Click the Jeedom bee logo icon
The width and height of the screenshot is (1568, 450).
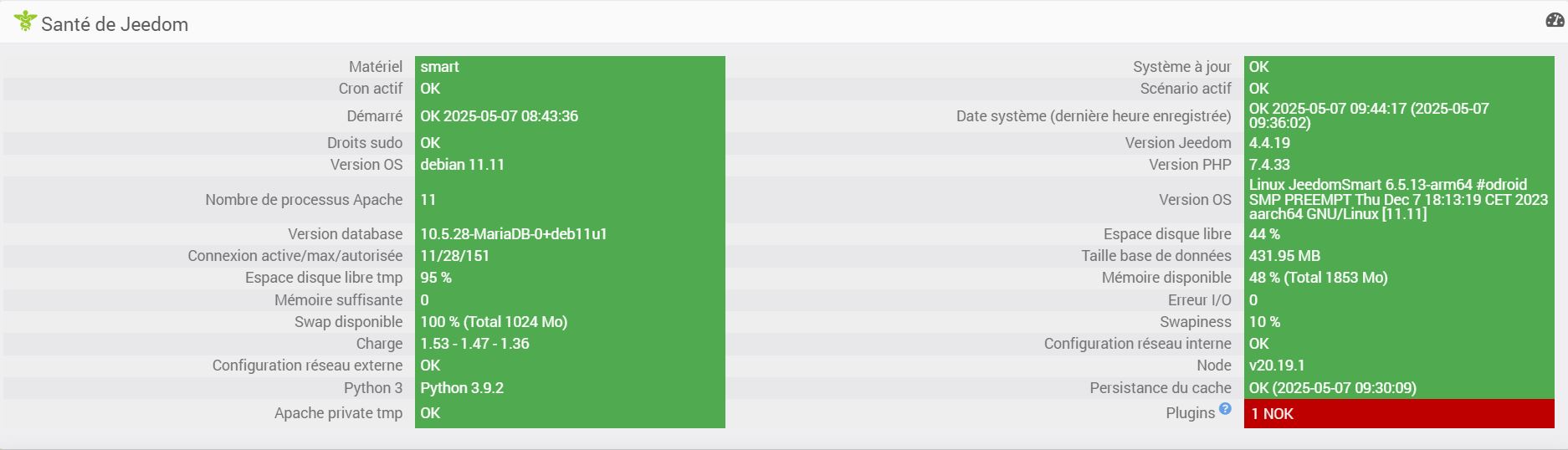[x=25, y=21]
